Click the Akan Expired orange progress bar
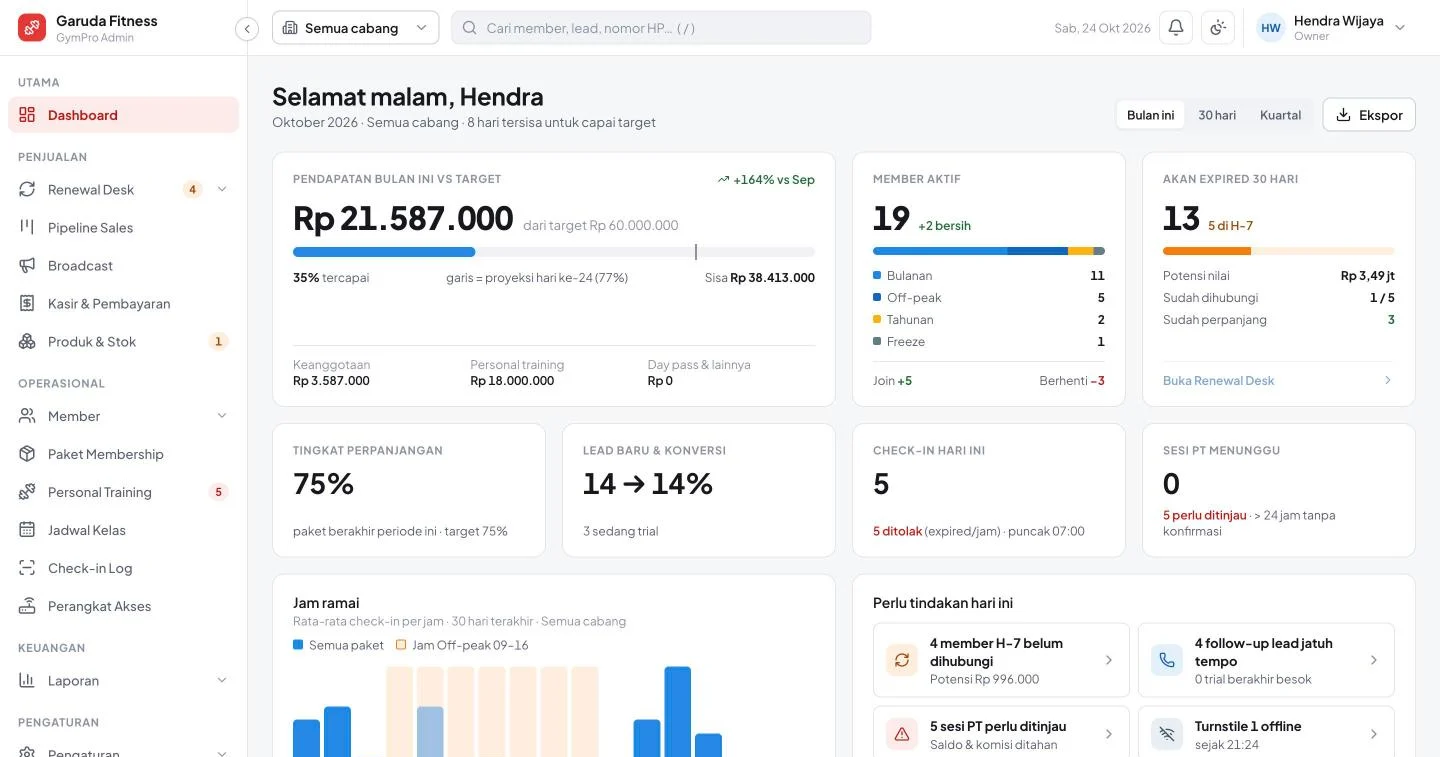 pos(1278,251)
